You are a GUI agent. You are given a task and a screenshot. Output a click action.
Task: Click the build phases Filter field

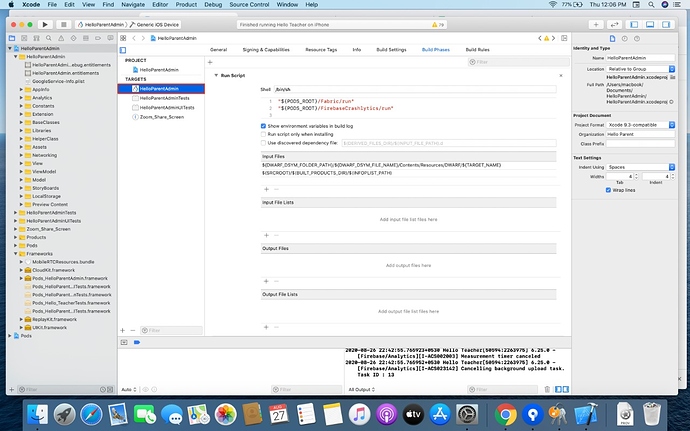[518, 62]
